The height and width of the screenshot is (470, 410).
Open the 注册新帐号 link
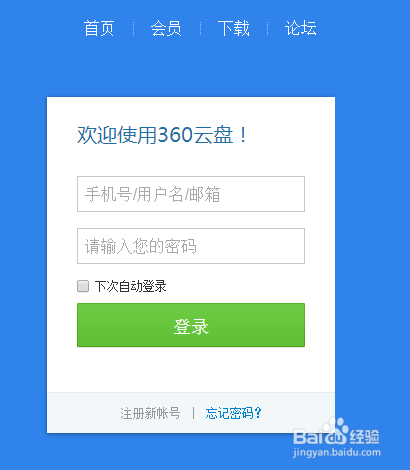click(150, 413)
